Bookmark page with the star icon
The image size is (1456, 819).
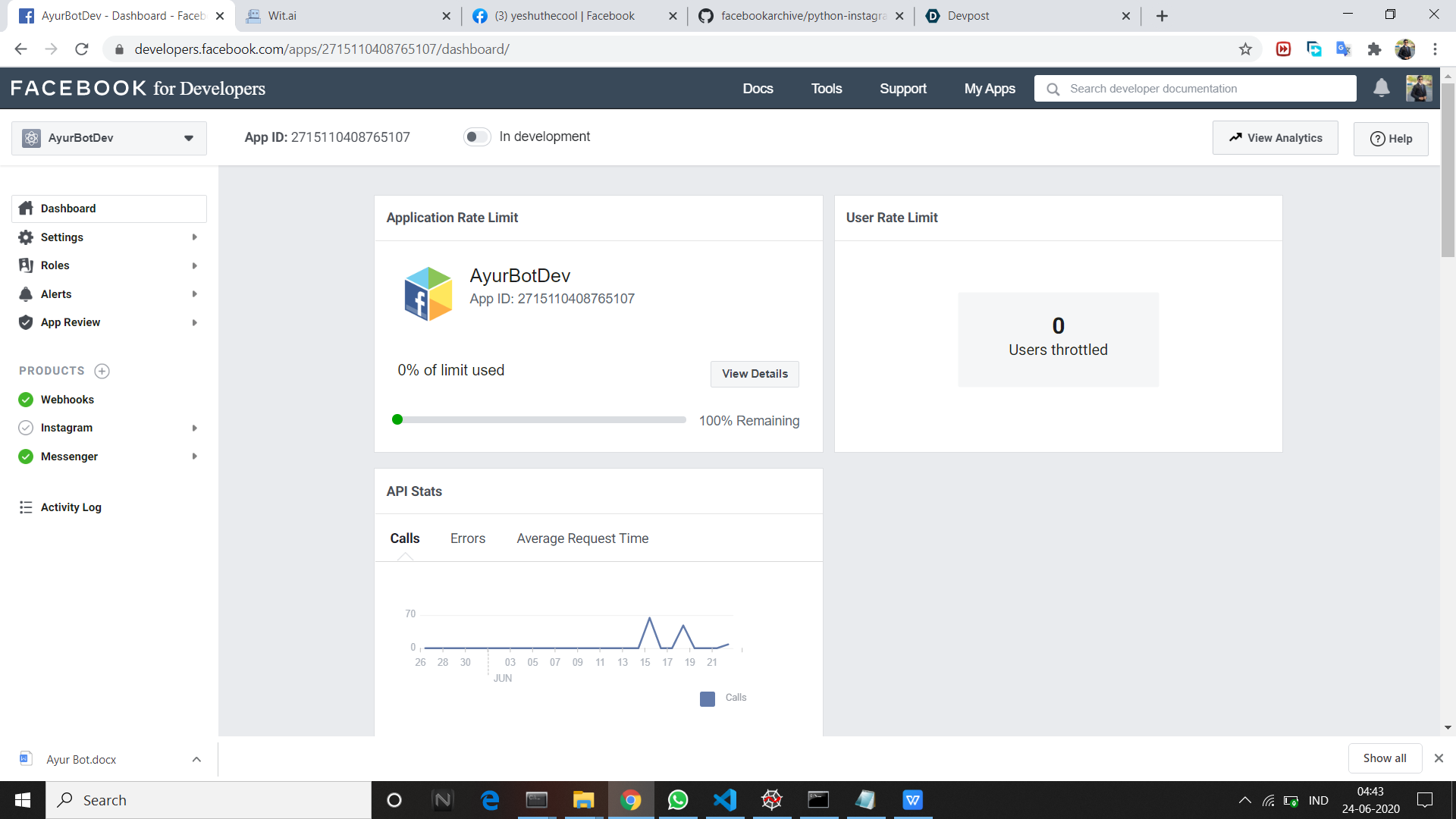click(x=1245, y=49)
